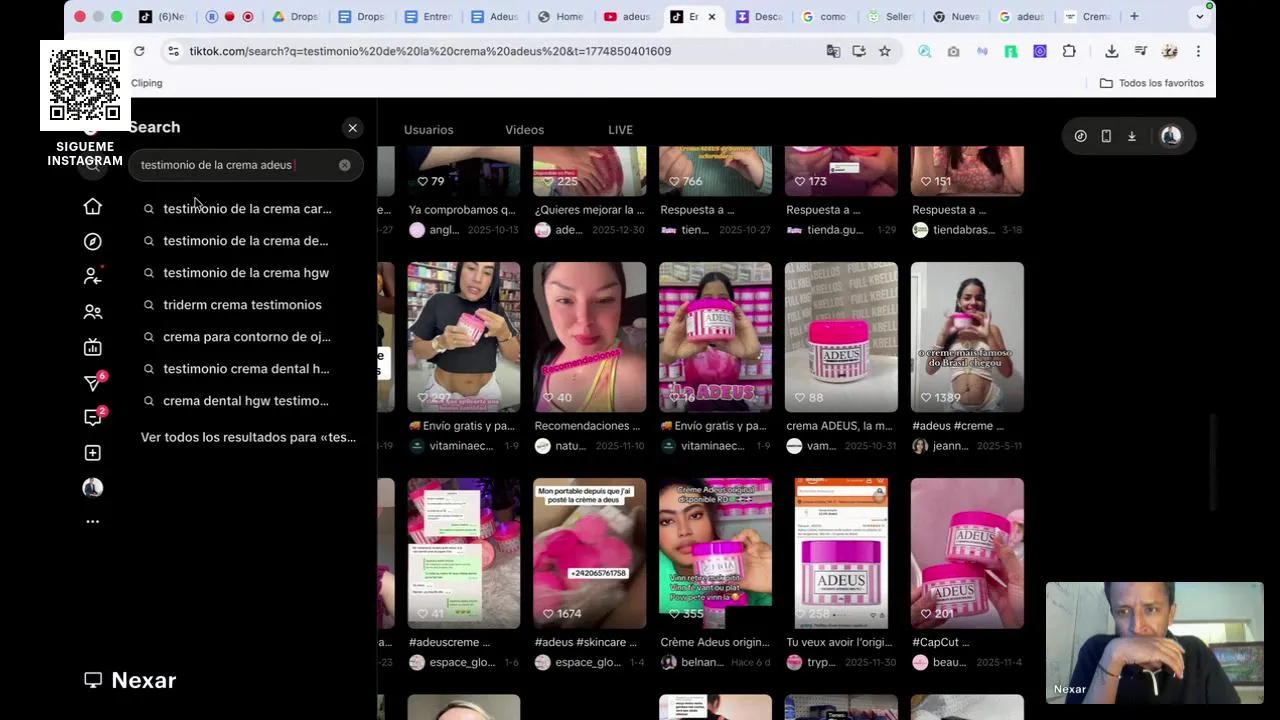Open user link 'belnan...'
1280x720 pixels.
coord(702,662)
